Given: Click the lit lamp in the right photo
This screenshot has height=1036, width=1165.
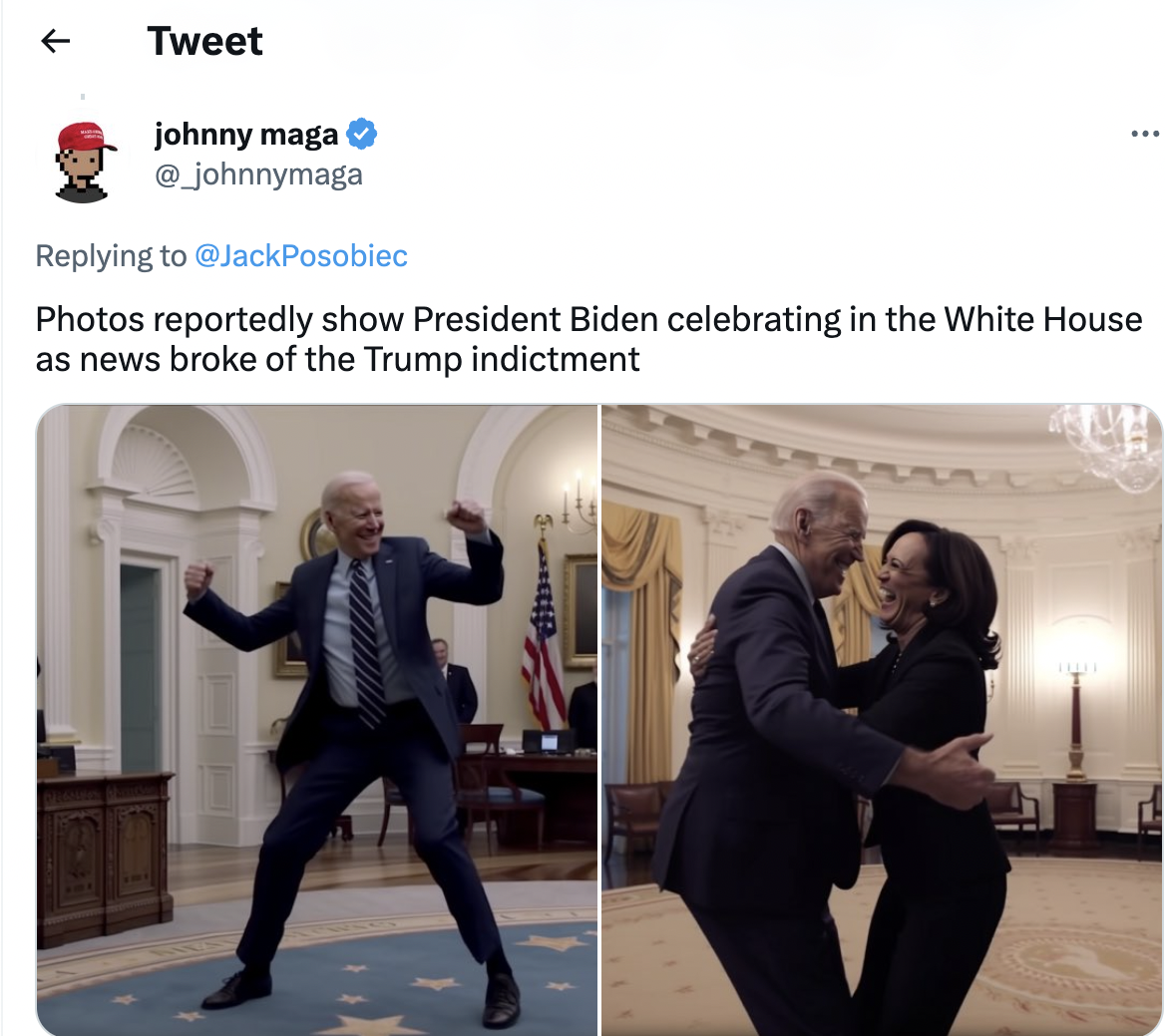Looking at the screenshot, I should click(1076, 706).
